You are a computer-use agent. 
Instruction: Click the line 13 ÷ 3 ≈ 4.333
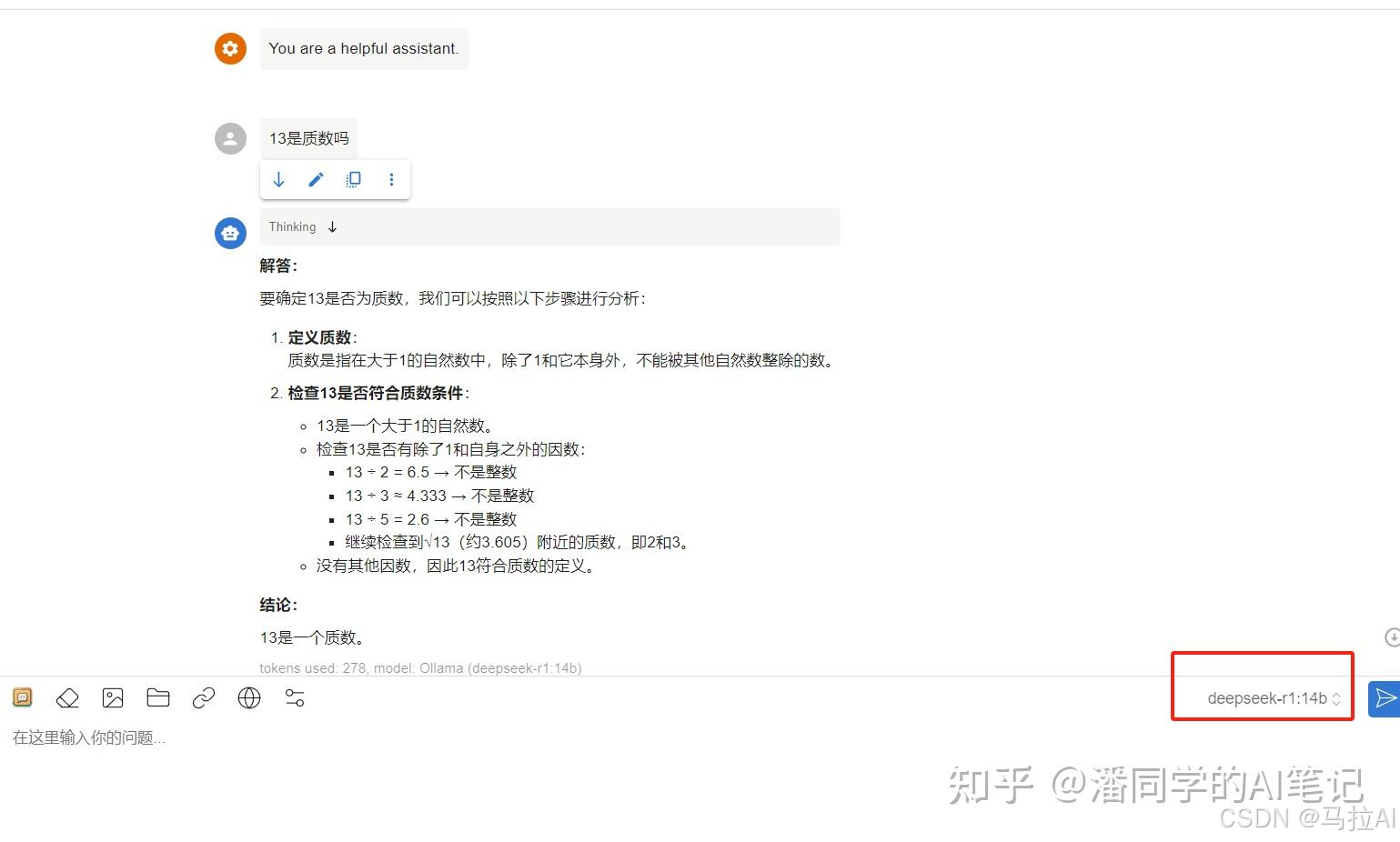click(439, 496)
